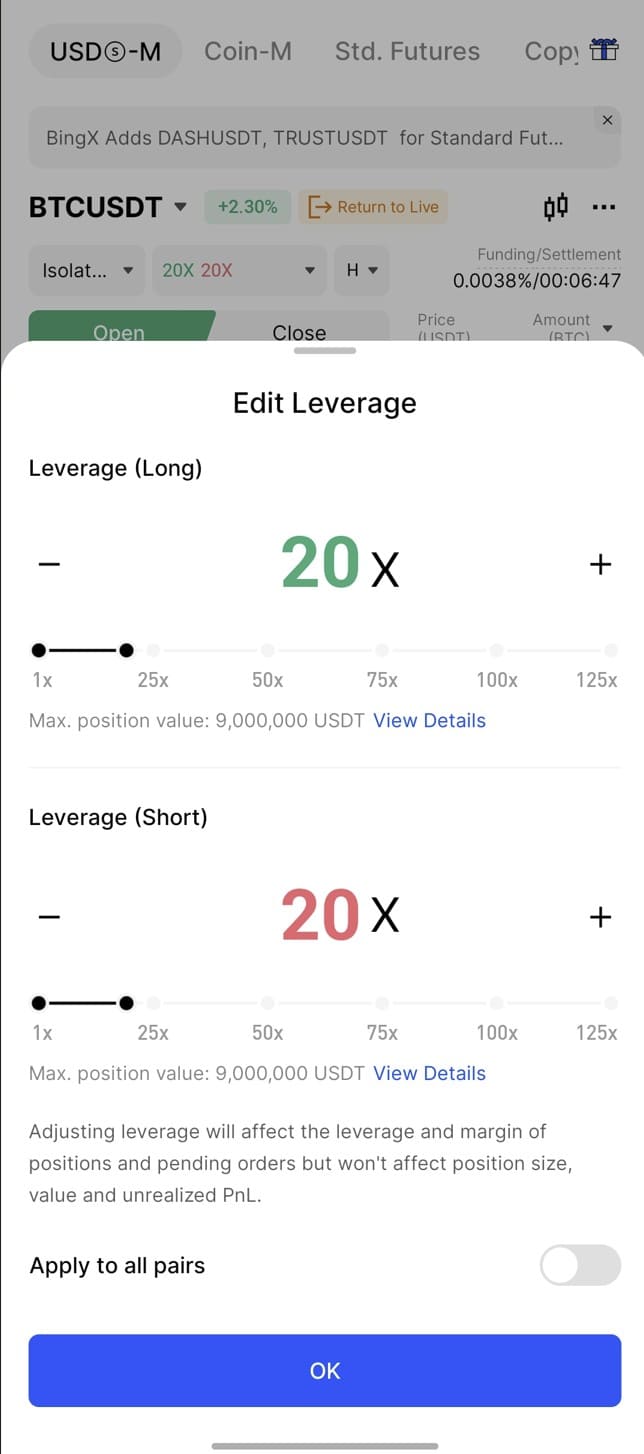
Task: Open the candlestick chart icon
Action: coord(556,207)
